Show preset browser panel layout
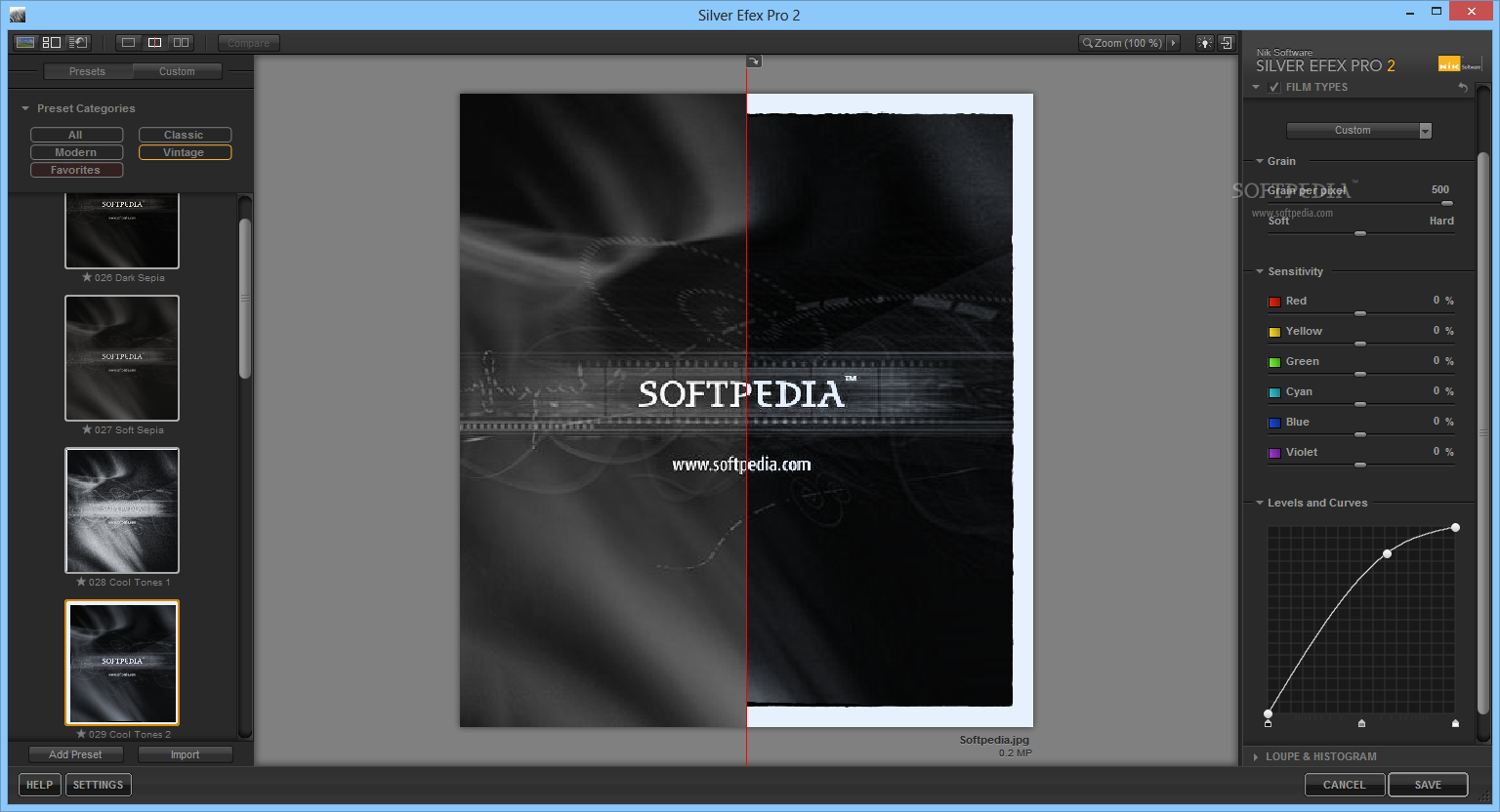1500x812 pixels. 52,43
